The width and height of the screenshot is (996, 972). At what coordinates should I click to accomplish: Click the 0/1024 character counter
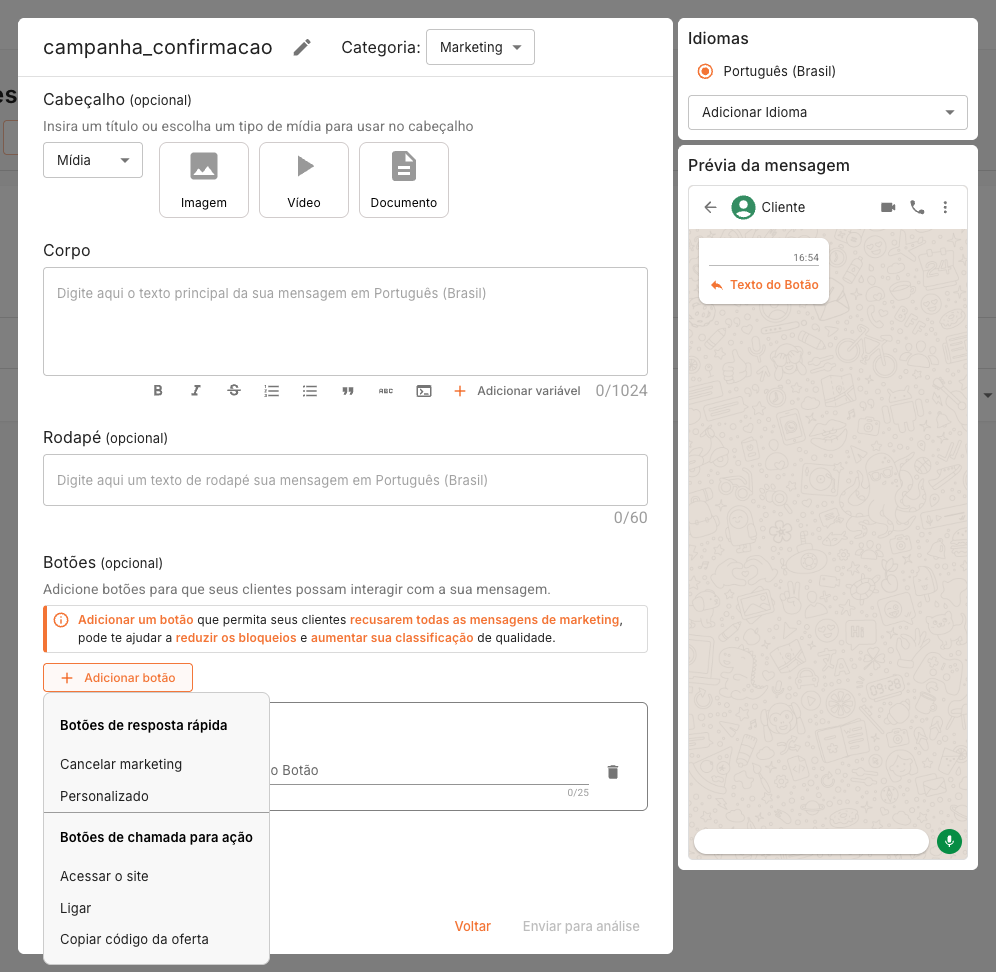point(621,391)
